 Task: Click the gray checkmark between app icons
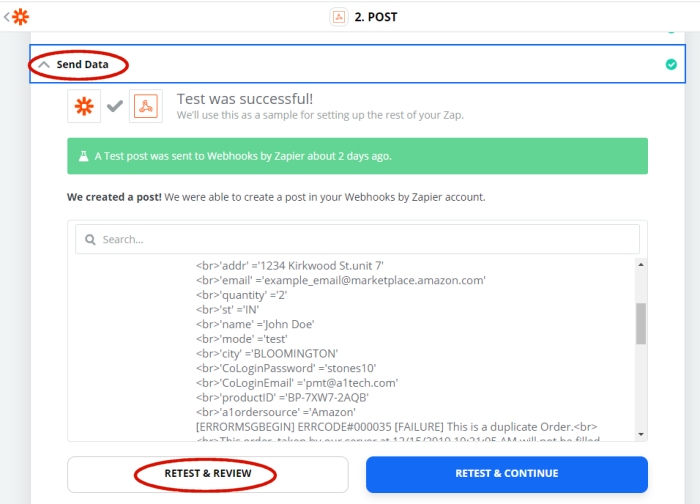115,106
